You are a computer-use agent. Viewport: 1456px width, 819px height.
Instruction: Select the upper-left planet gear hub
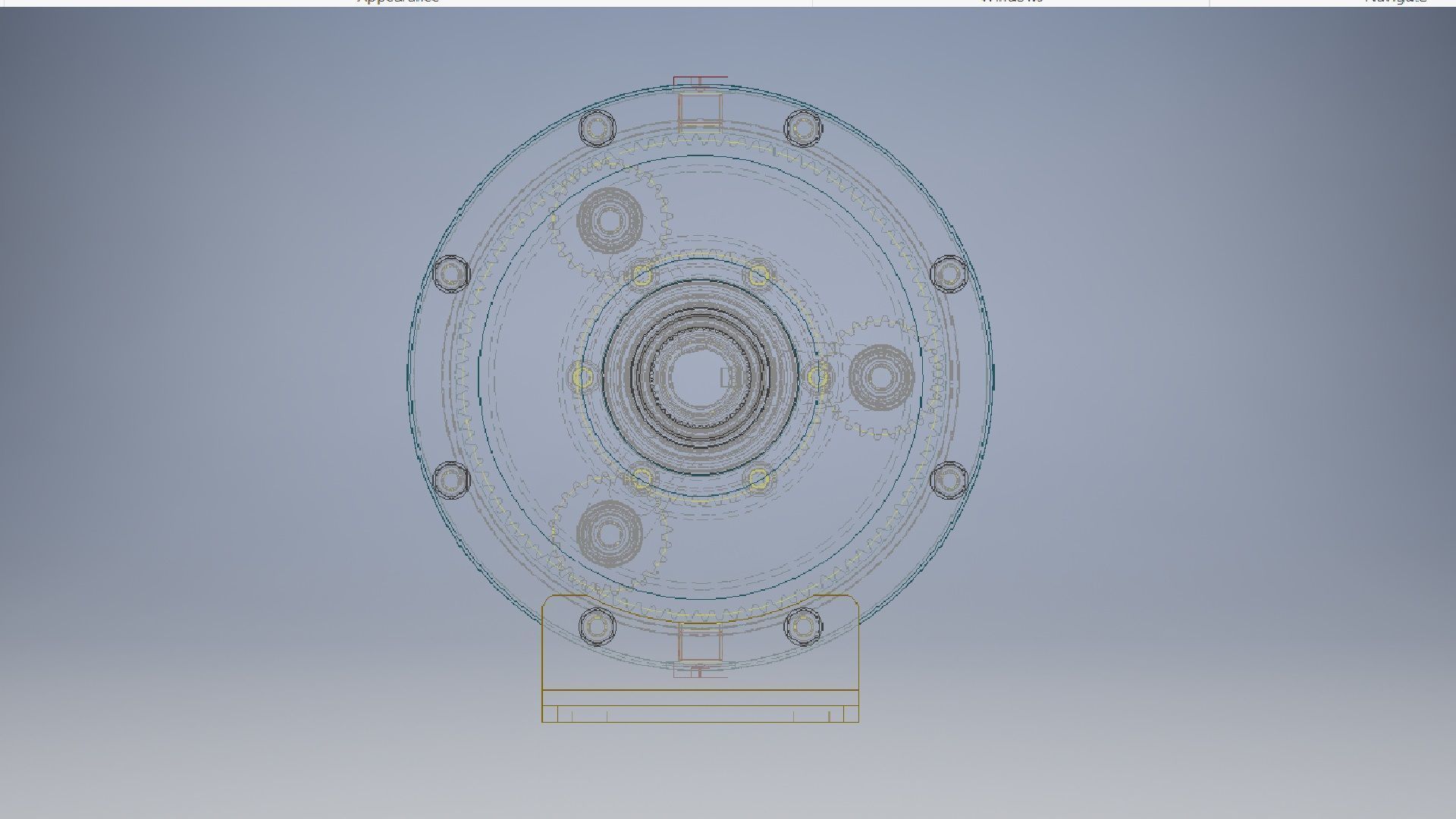click(610, 220)
